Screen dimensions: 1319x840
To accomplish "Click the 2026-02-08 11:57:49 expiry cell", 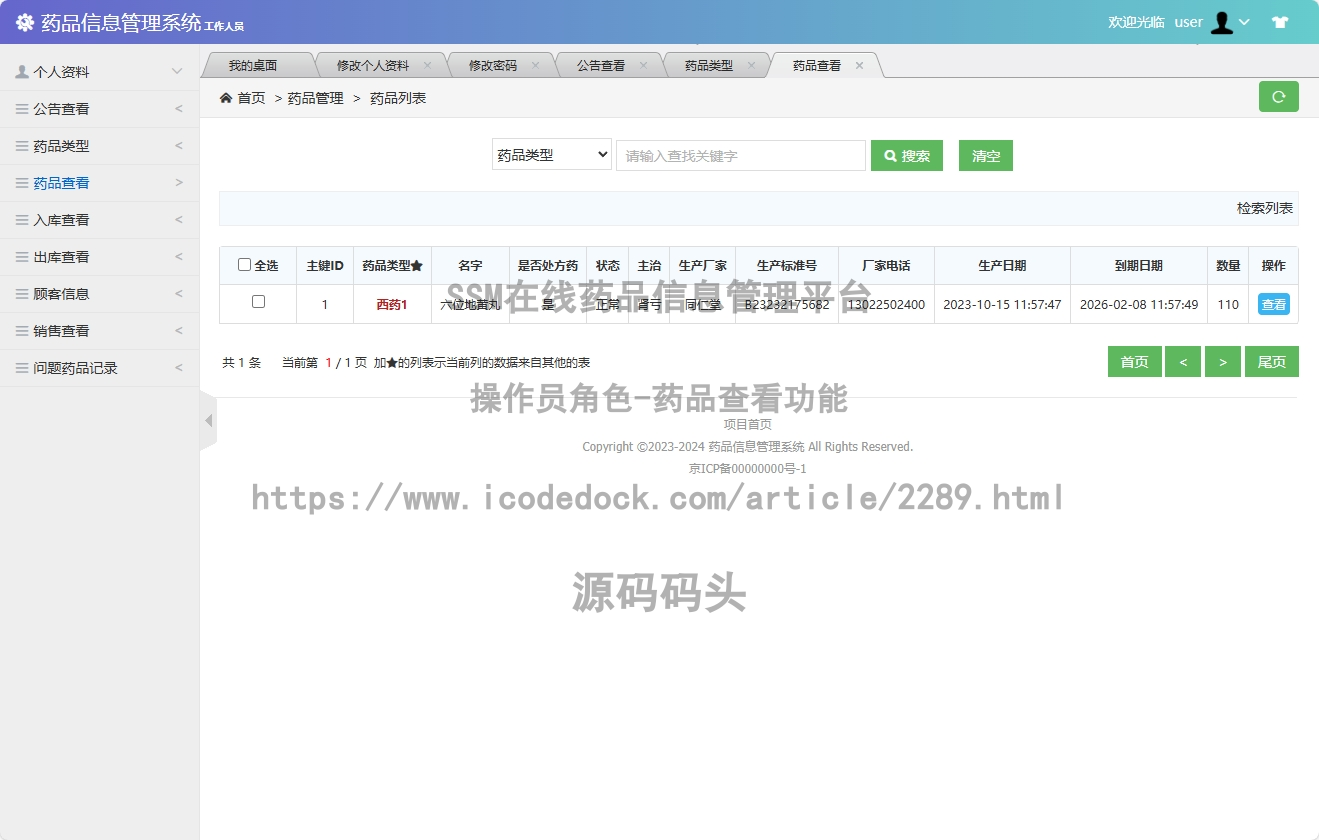I will click(1139, 305).
